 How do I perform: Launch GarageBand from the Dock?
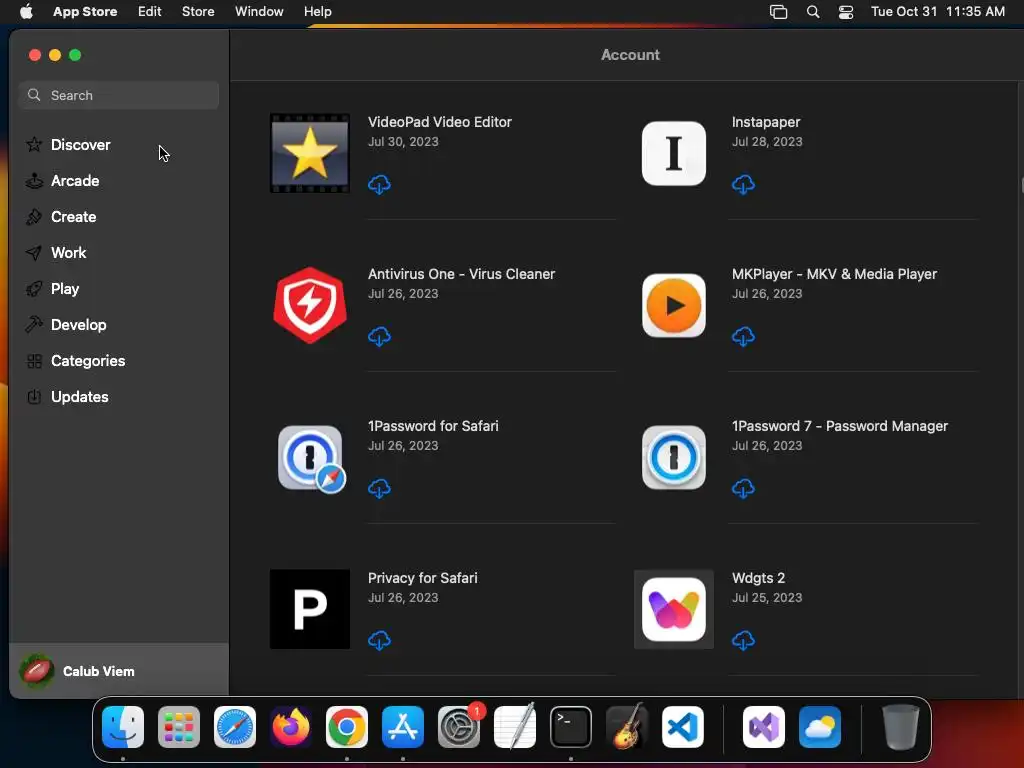627,727
